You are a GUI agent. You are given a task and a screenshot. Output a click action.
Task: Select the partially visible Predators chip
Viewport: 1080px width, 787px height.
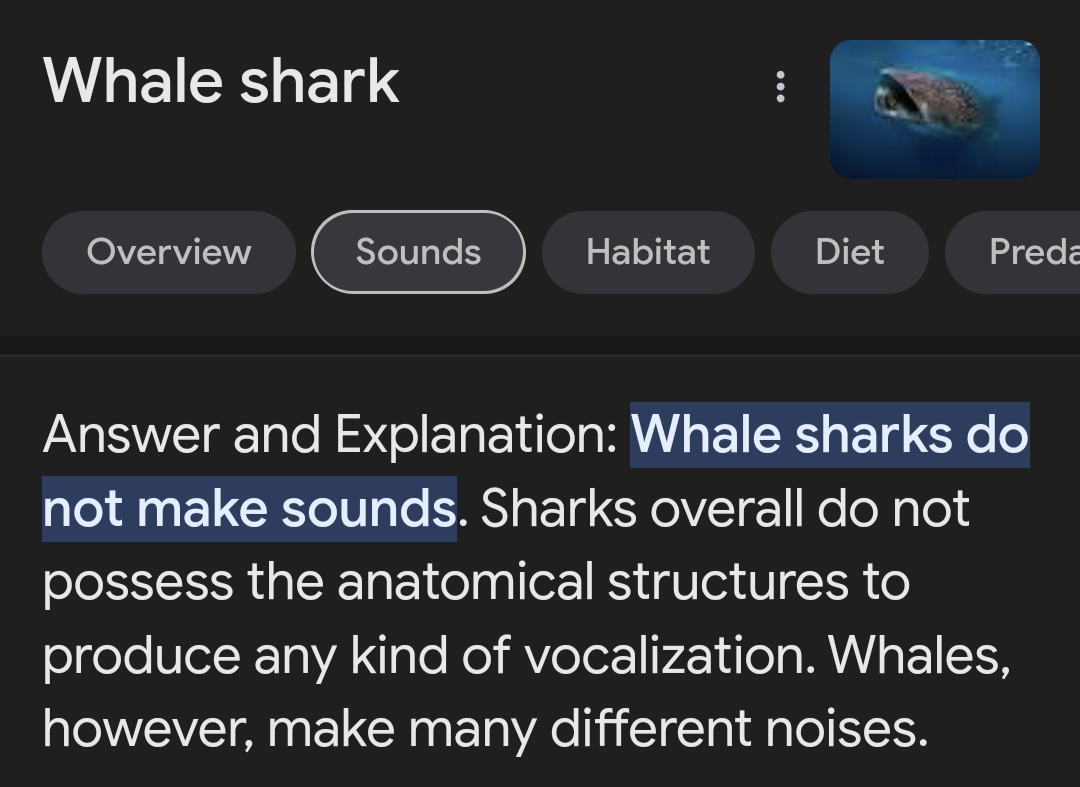tap(1012, 252)
